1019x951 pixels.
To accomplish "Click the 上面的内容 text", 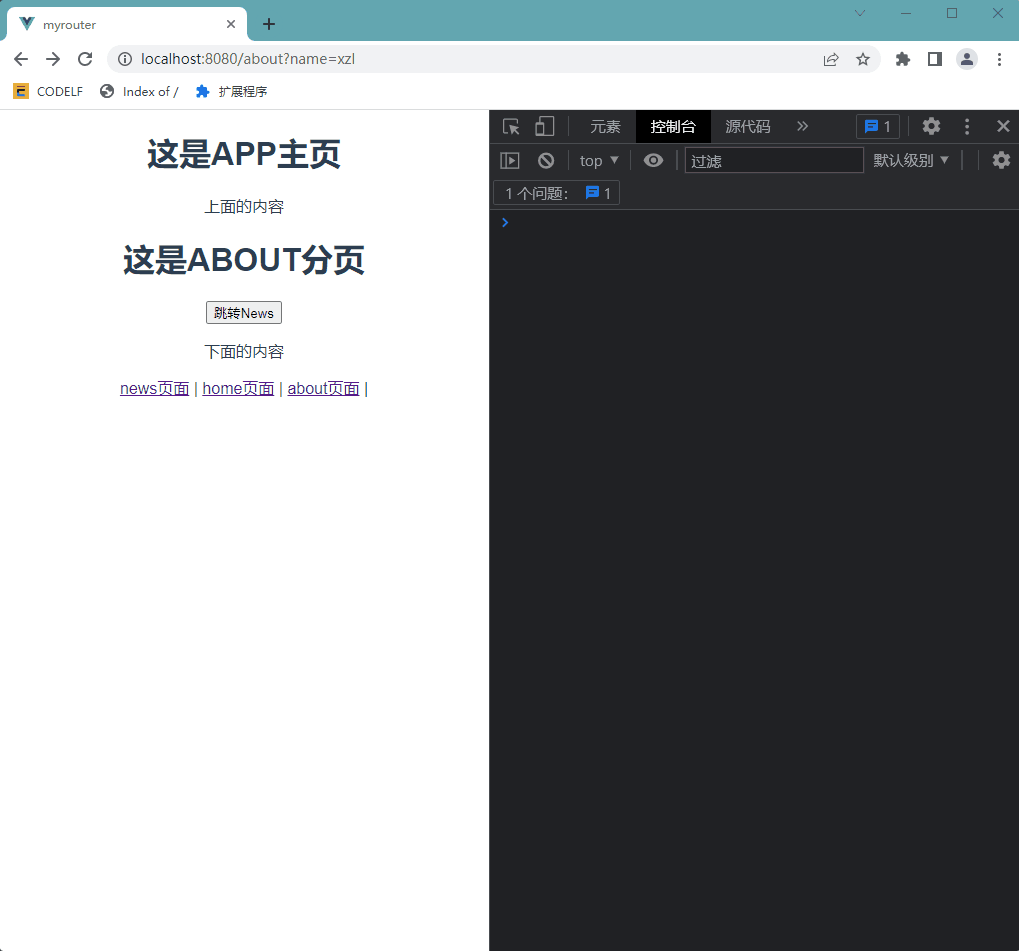I will [244, 207].
